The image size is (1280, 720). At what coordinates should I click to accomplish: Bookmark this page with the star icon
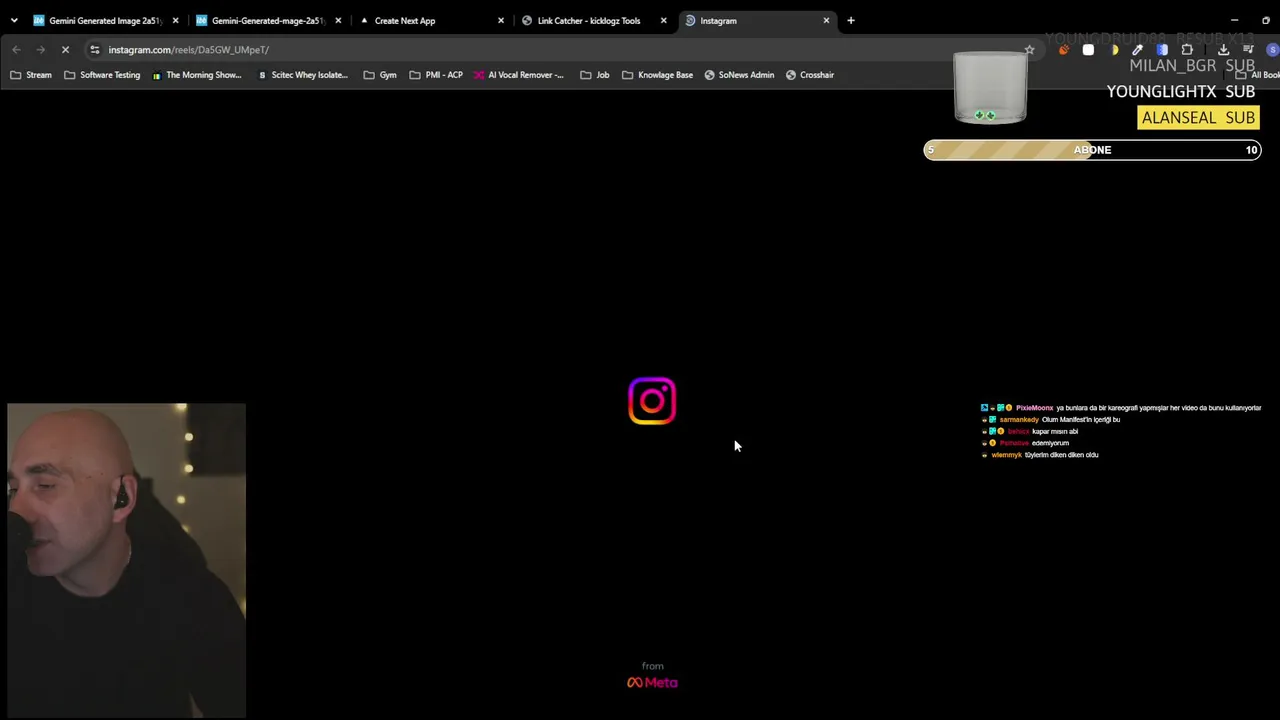pos(1029,49)
